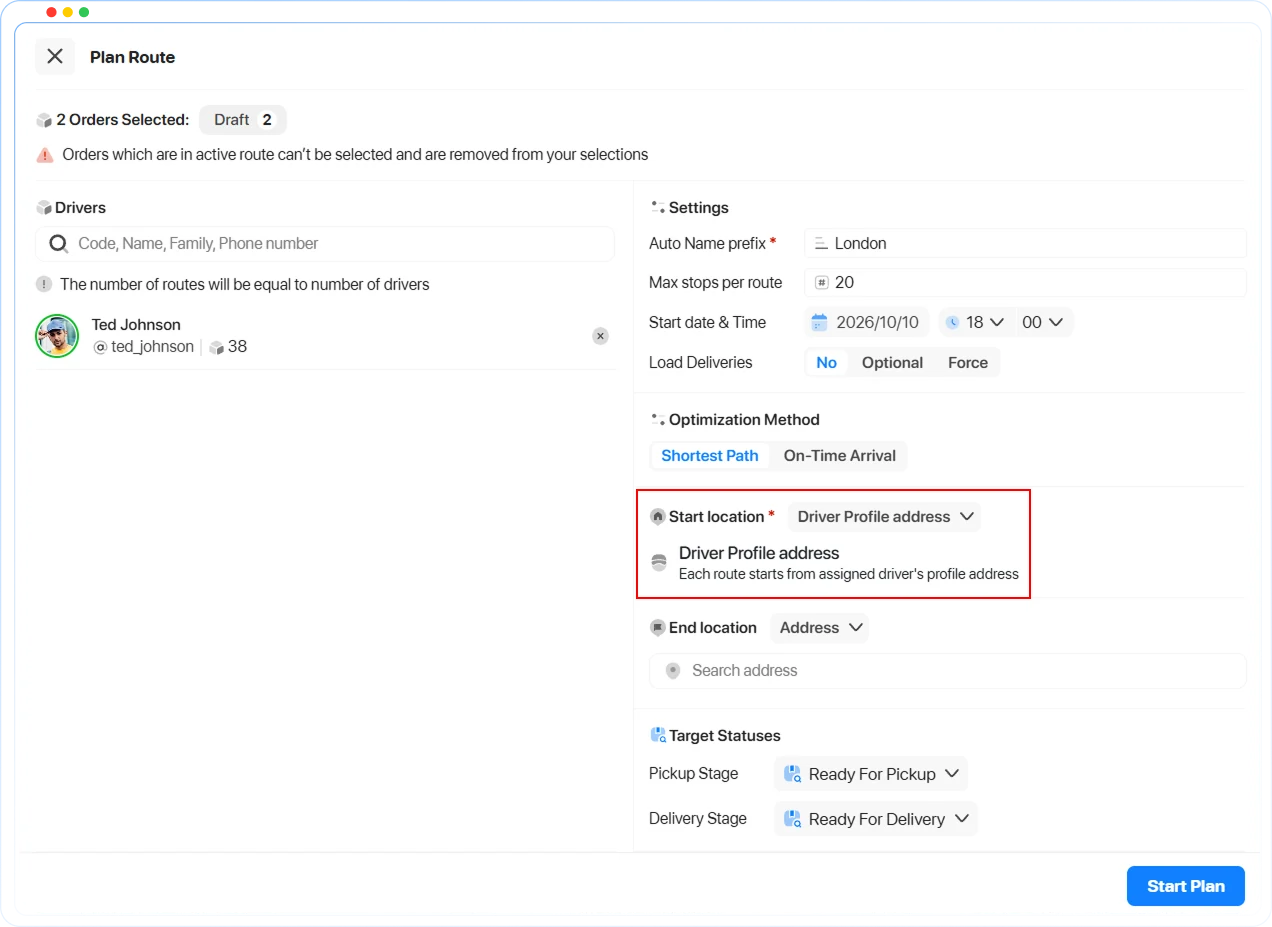Click the Load Deliveries label

[700, 363]
